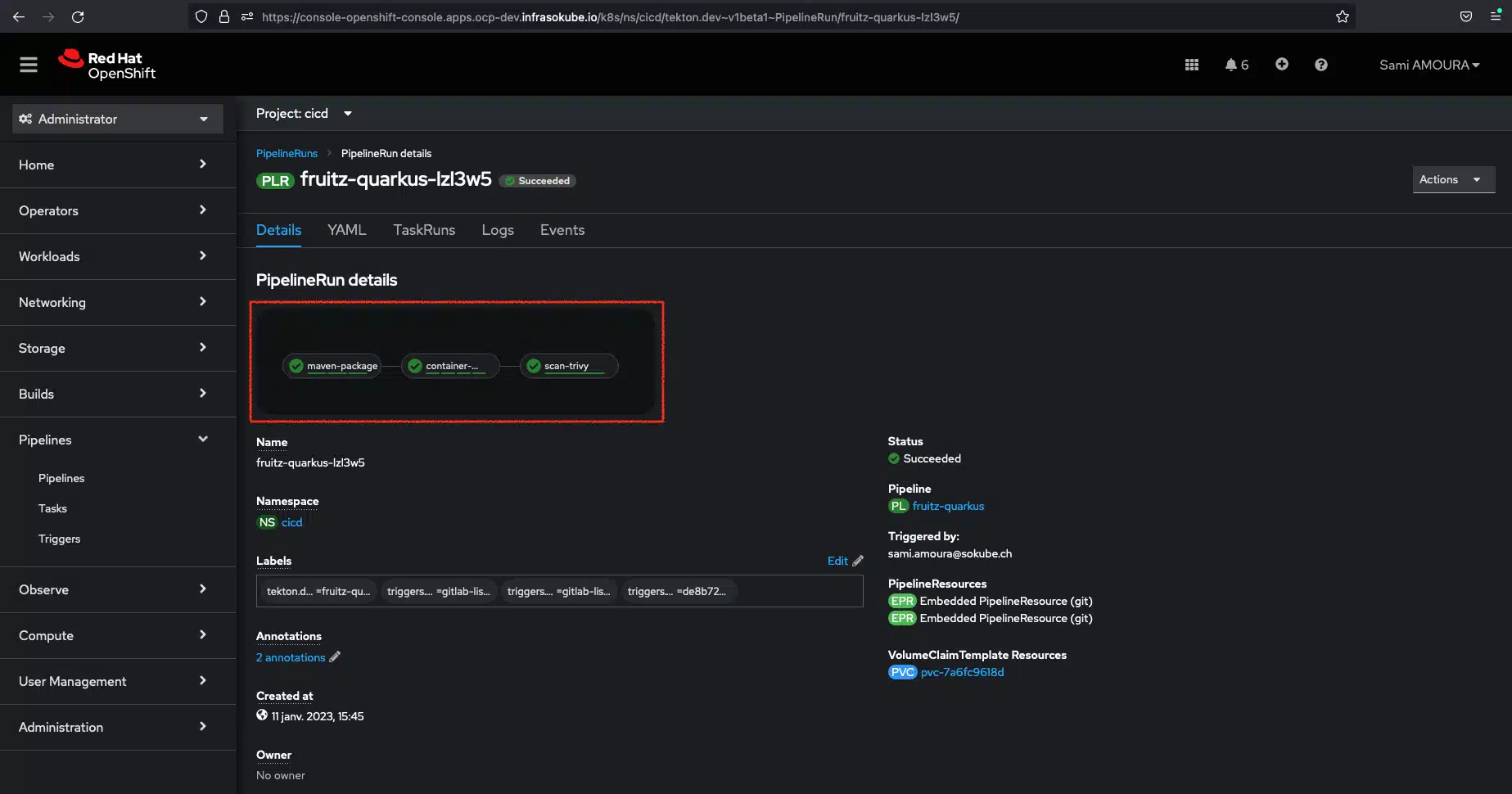1512x794 pixels.
Task: Open the Administrator perspective switcher
Action: tap(118, 119)
